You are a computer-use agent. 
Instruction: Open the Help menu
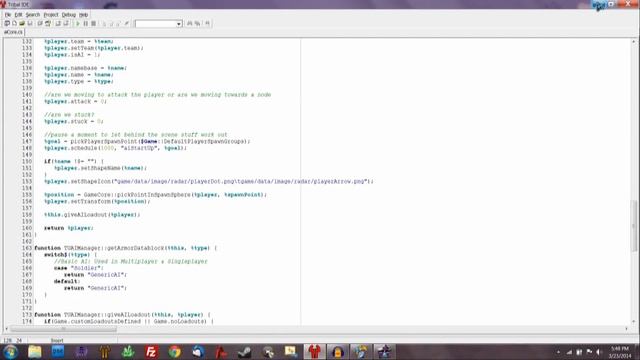tap(83, 15)
